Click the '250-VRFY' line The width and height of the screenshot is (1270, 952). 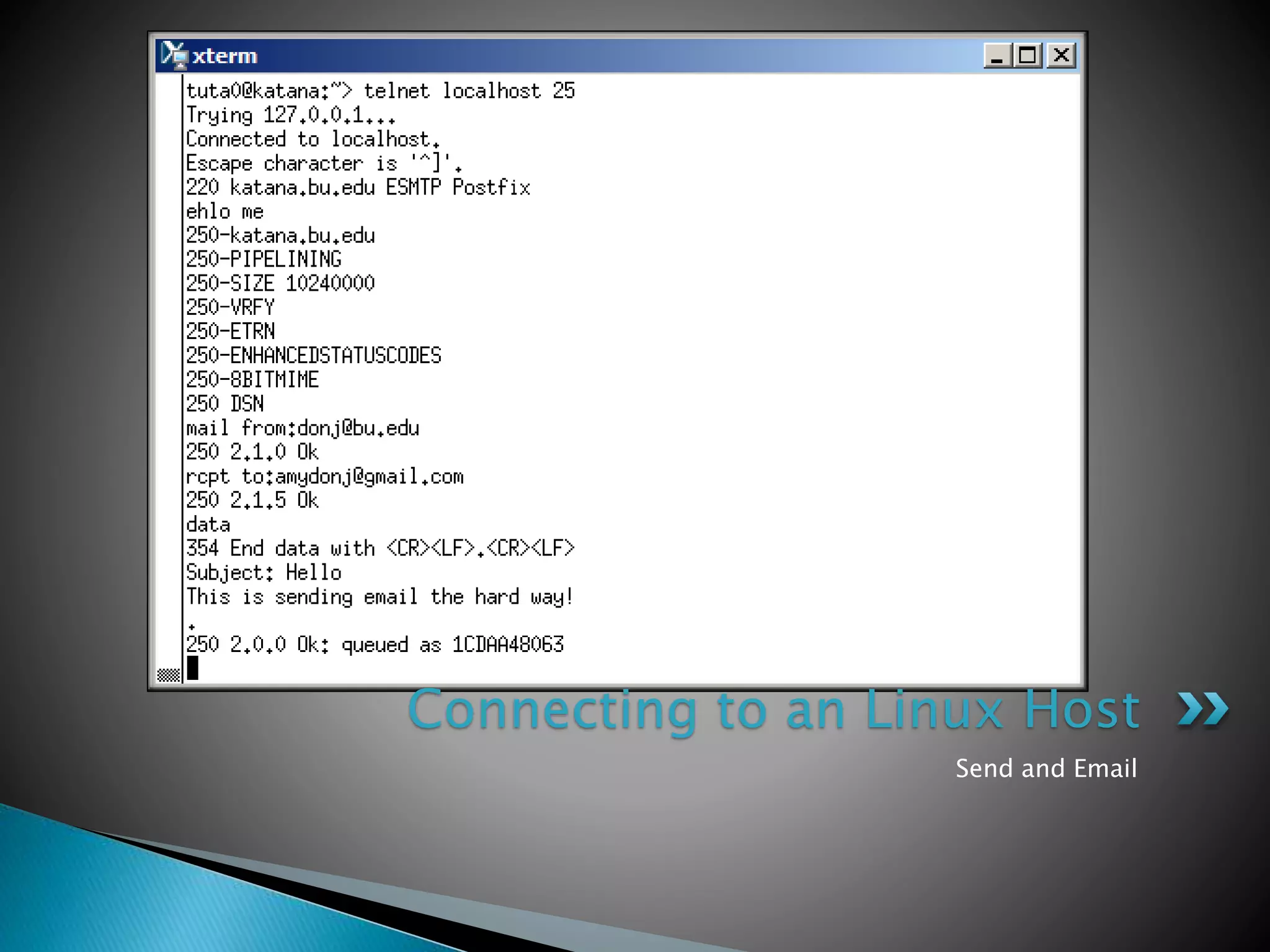[x=230, y=307]
